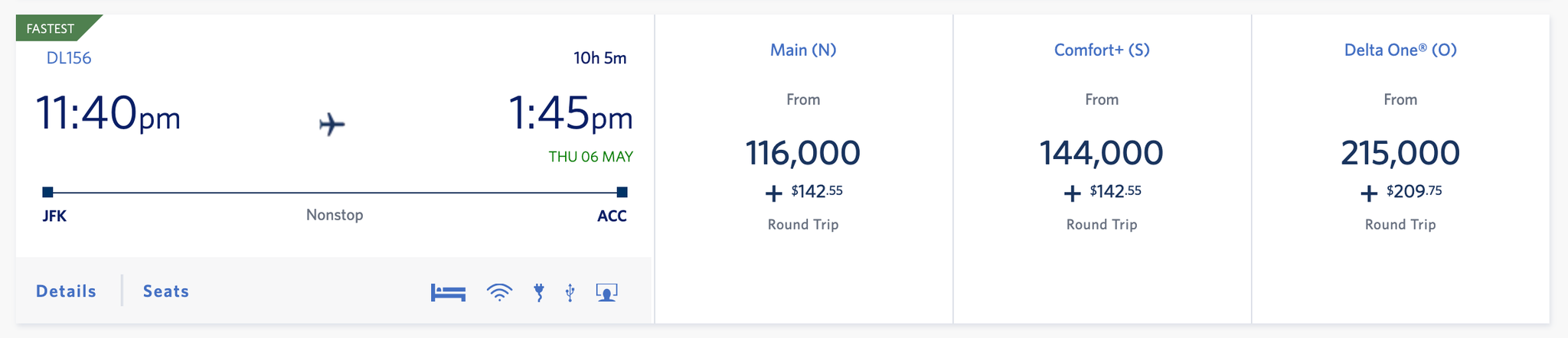This screenshot has width=1568, height=338.
Task: Click the Wi-Fi amenity icon
Action: coord(499,292)
